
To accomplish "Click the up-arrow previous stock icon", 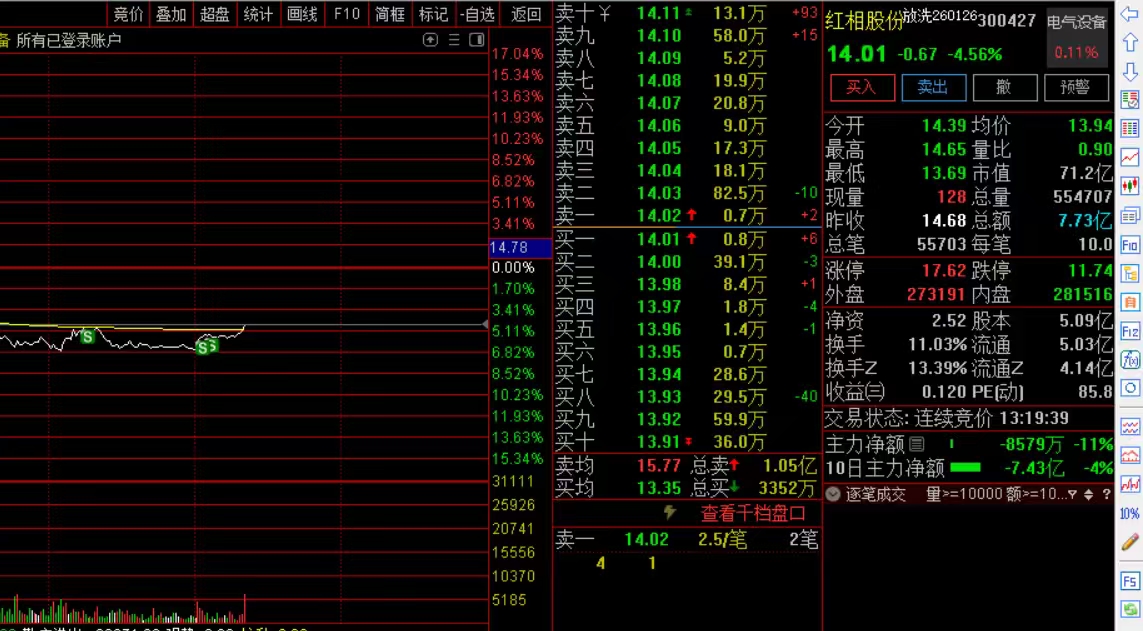I will pyautogui.click(x=1130, y=44).
